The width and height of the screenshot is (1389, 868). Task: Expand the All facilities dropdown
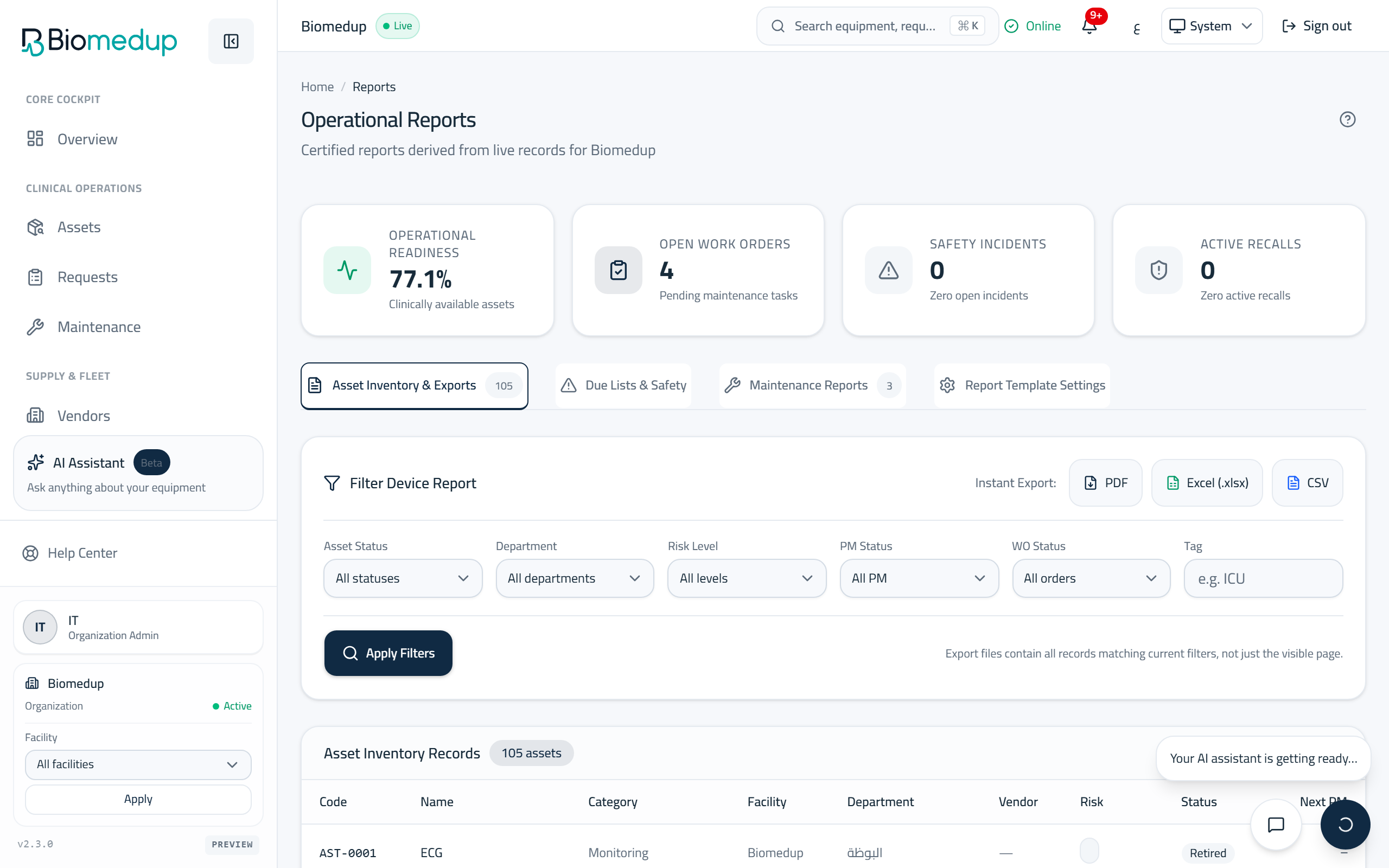pyautogui.click(x=138, y=764)
